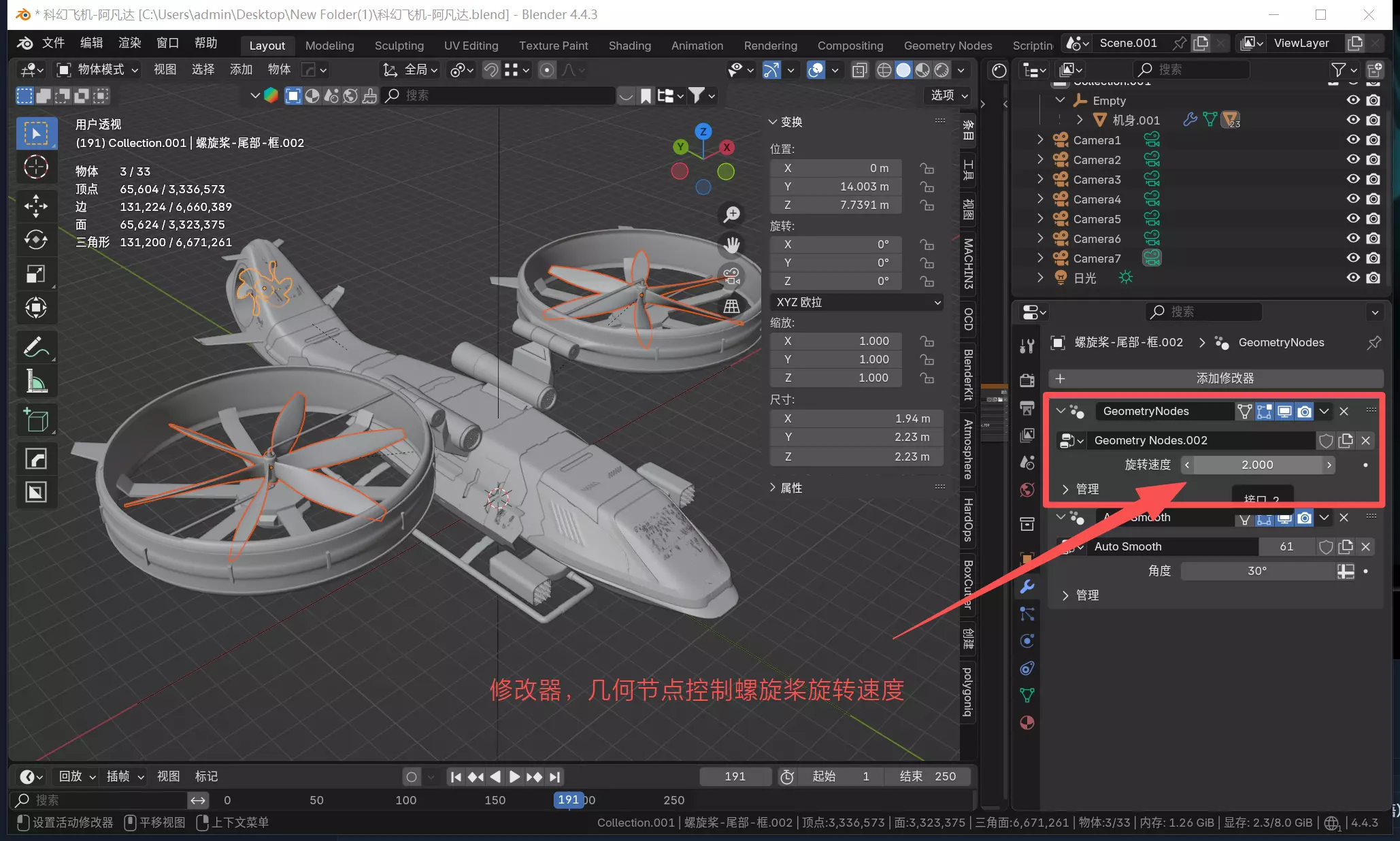Switch to wireframe viewport shading
1400x841 pixels.
[x=884, y=70]
